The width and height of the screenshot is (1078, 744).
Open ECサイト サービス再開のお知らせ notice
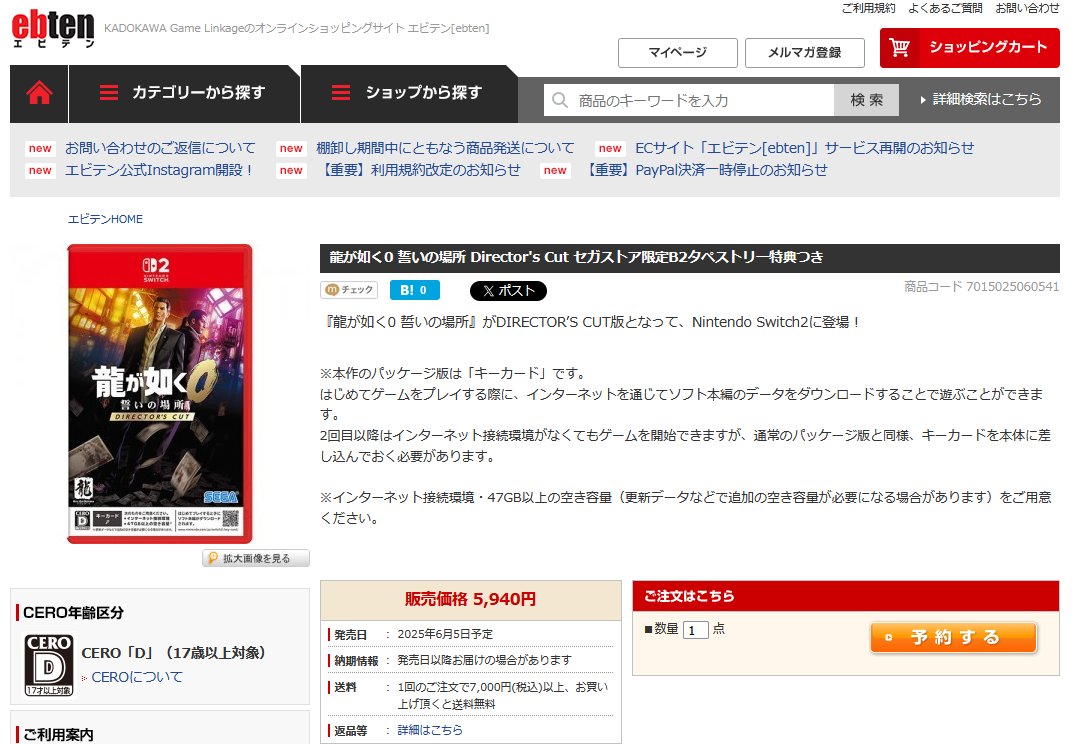tap(804, 148)
